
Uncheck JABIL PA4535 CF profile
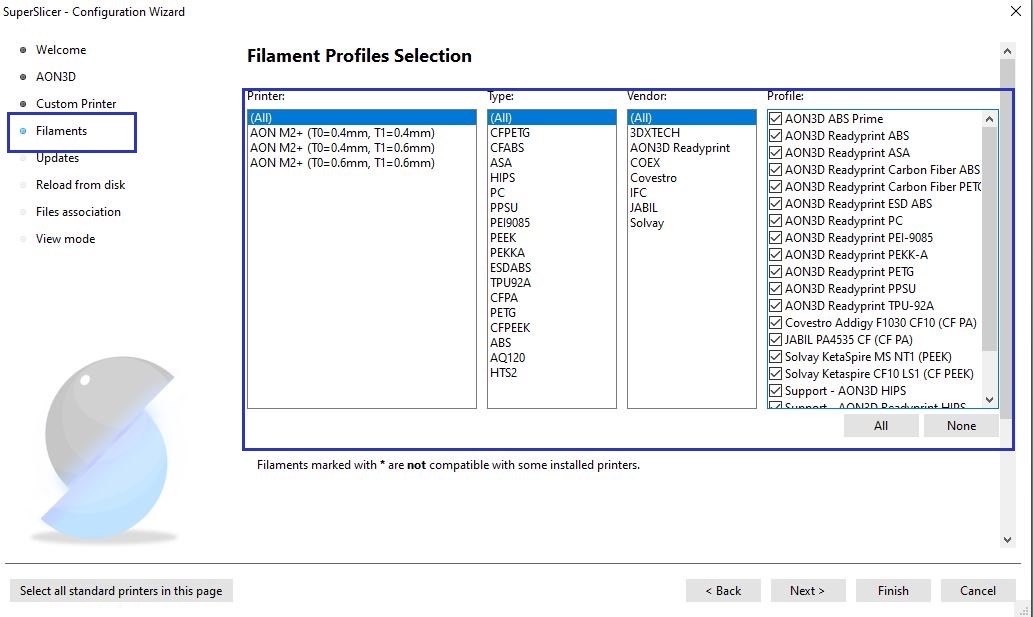click(775, 340)
